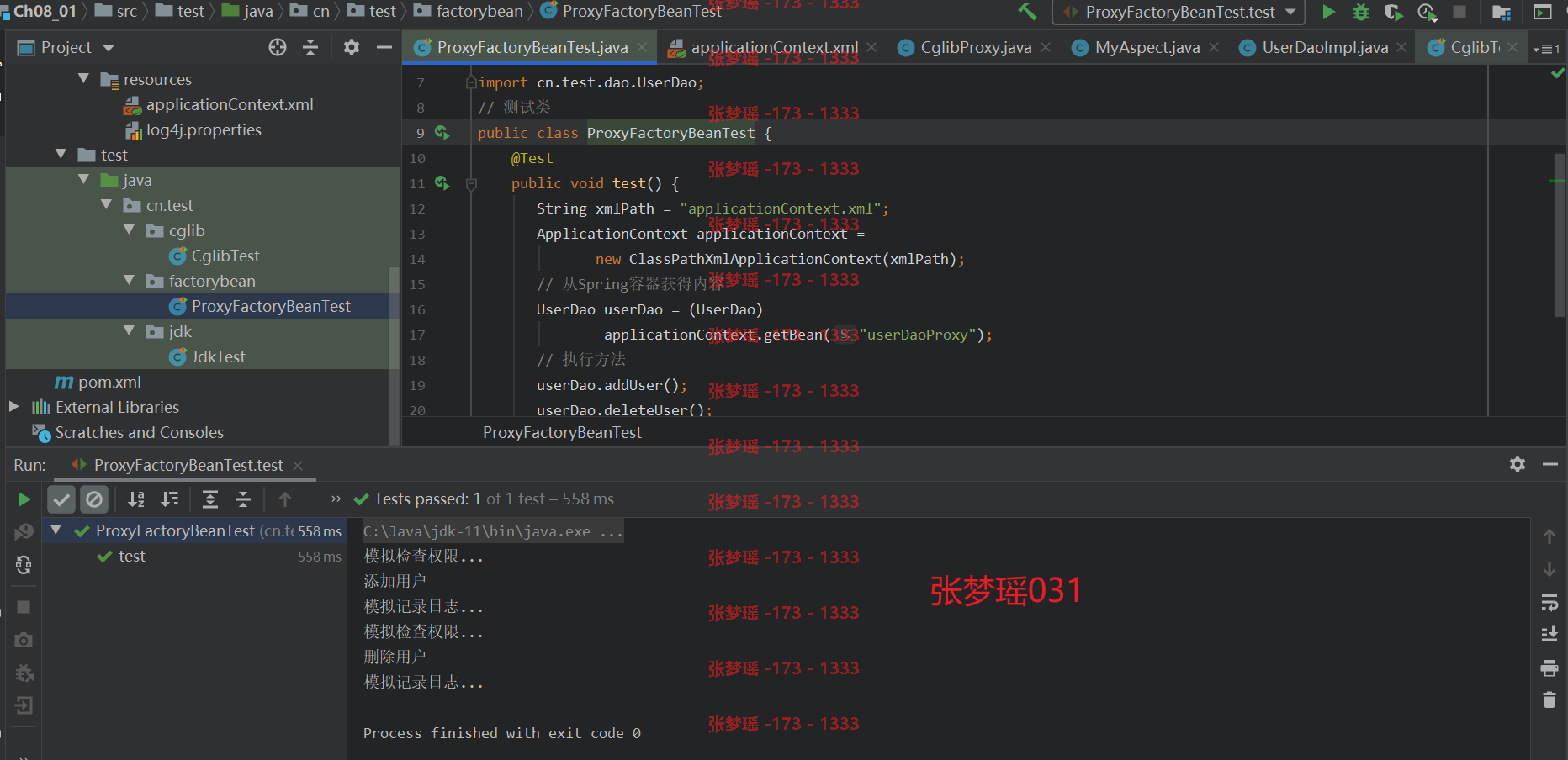This screenshot has height=760, width=1568.
Task: Click soft-wrap icon in console sidebar
Action: (1549, 602)
